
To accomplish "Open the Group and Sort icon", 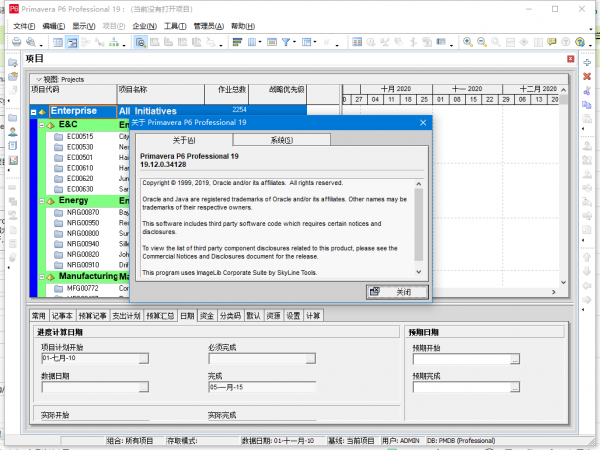I will (x=306, y=42).
